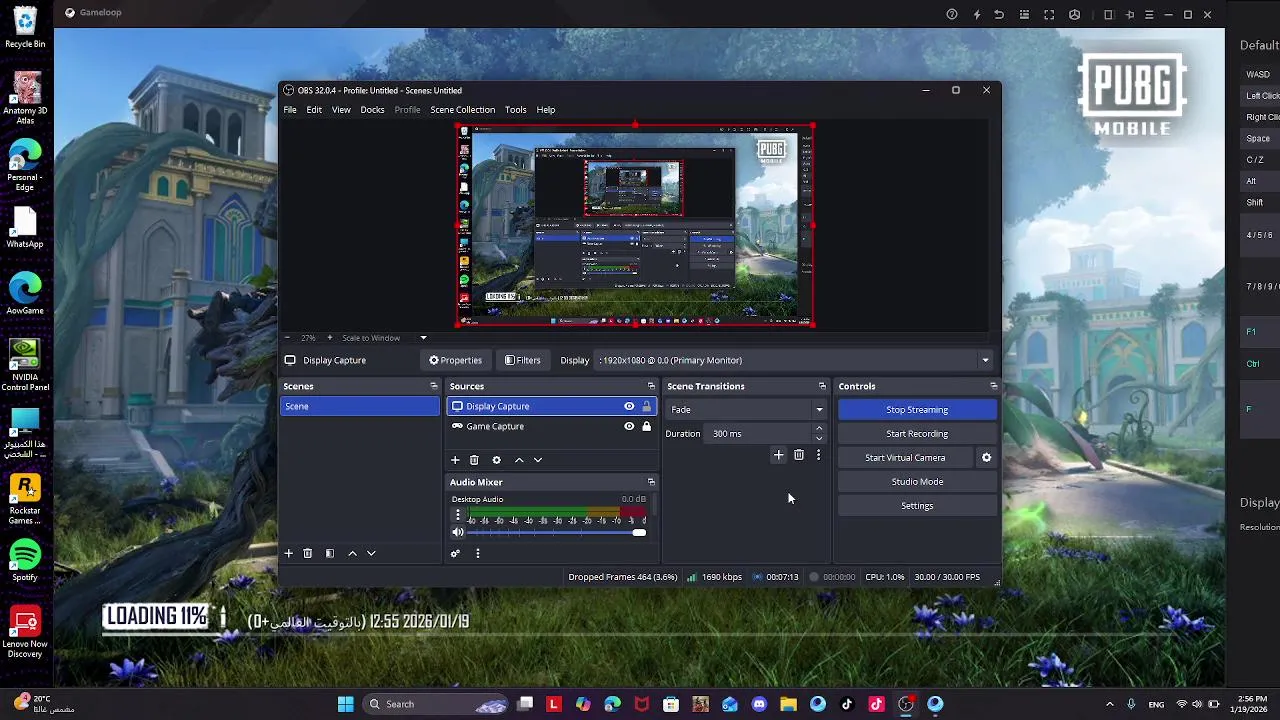Open the File menu
Viewport: 1280px width, 720px height.
pyautogui.click(x=289, y=110)
